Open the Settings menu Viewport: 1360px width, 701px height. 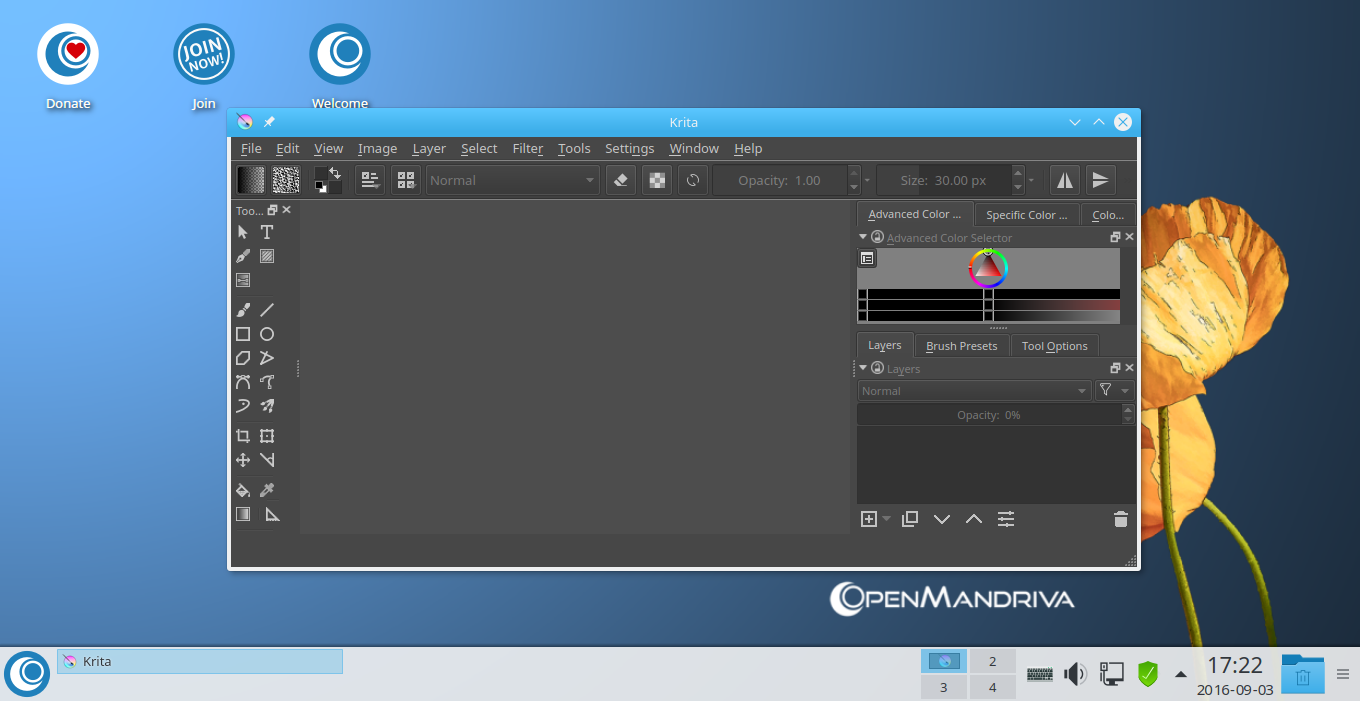[629, 149]
